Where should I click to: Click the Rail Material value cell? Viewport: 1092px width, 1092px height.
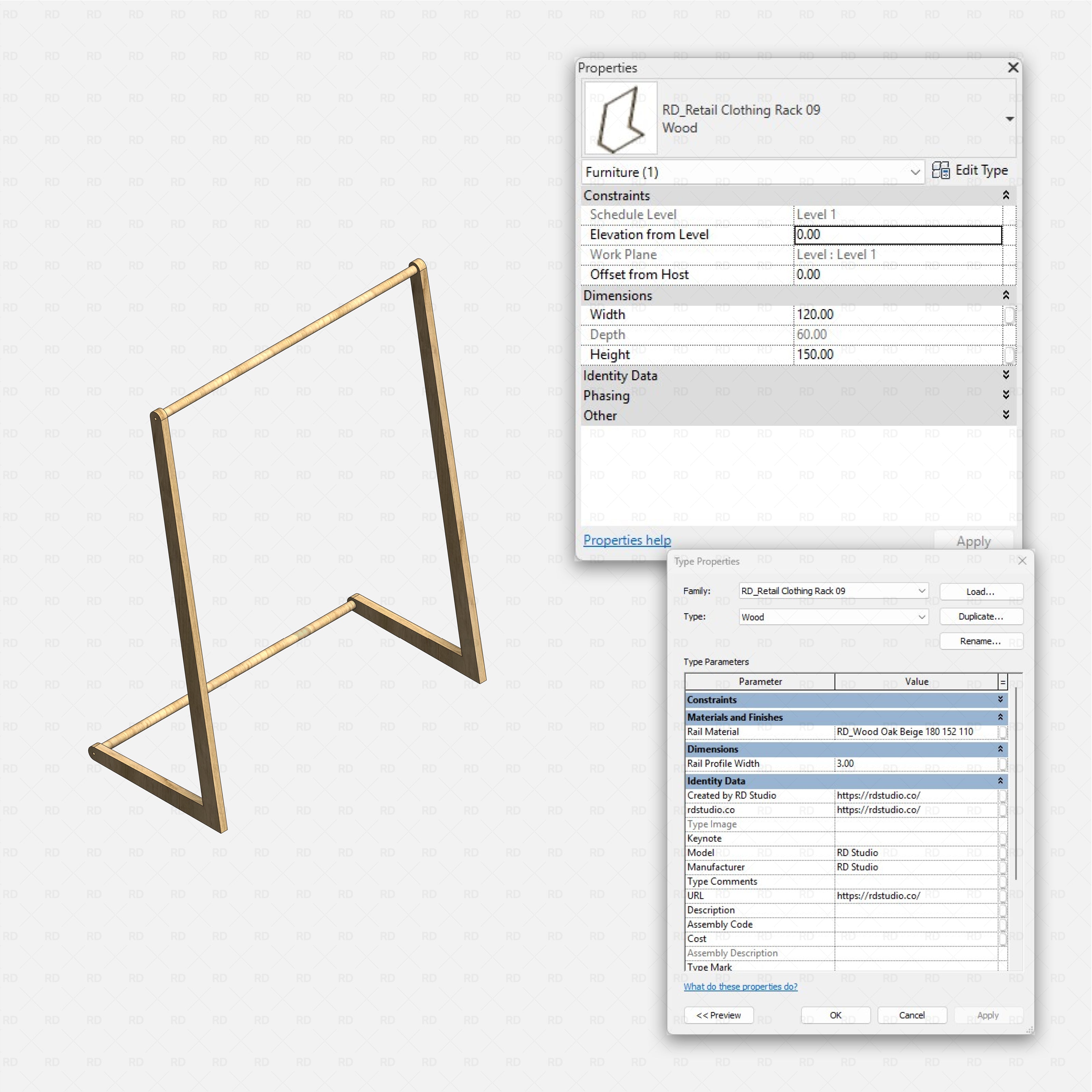click(916, 732)
